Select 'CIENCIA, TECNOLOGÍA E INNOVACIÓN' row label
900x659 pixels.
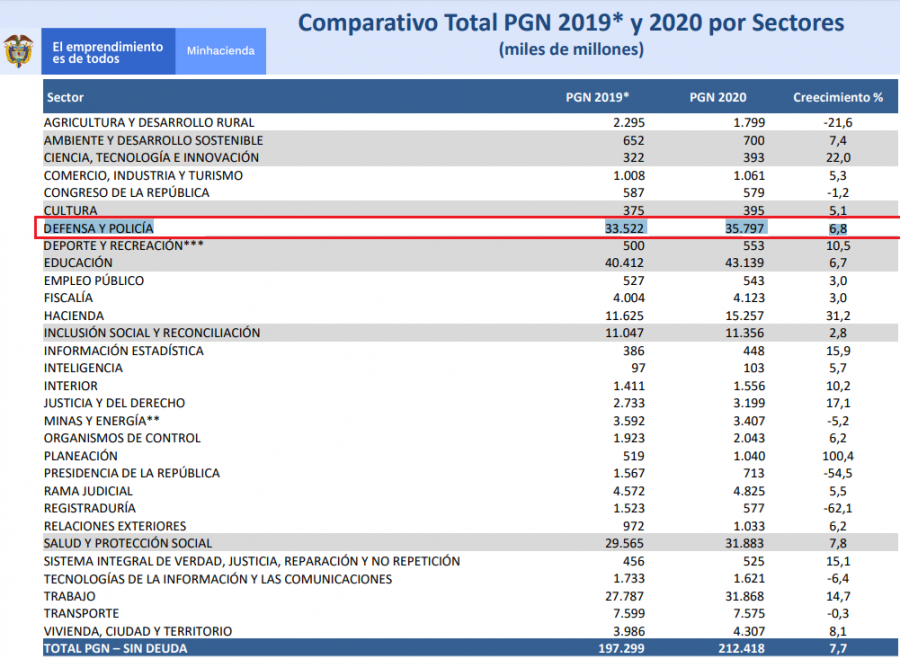point(151,158)
